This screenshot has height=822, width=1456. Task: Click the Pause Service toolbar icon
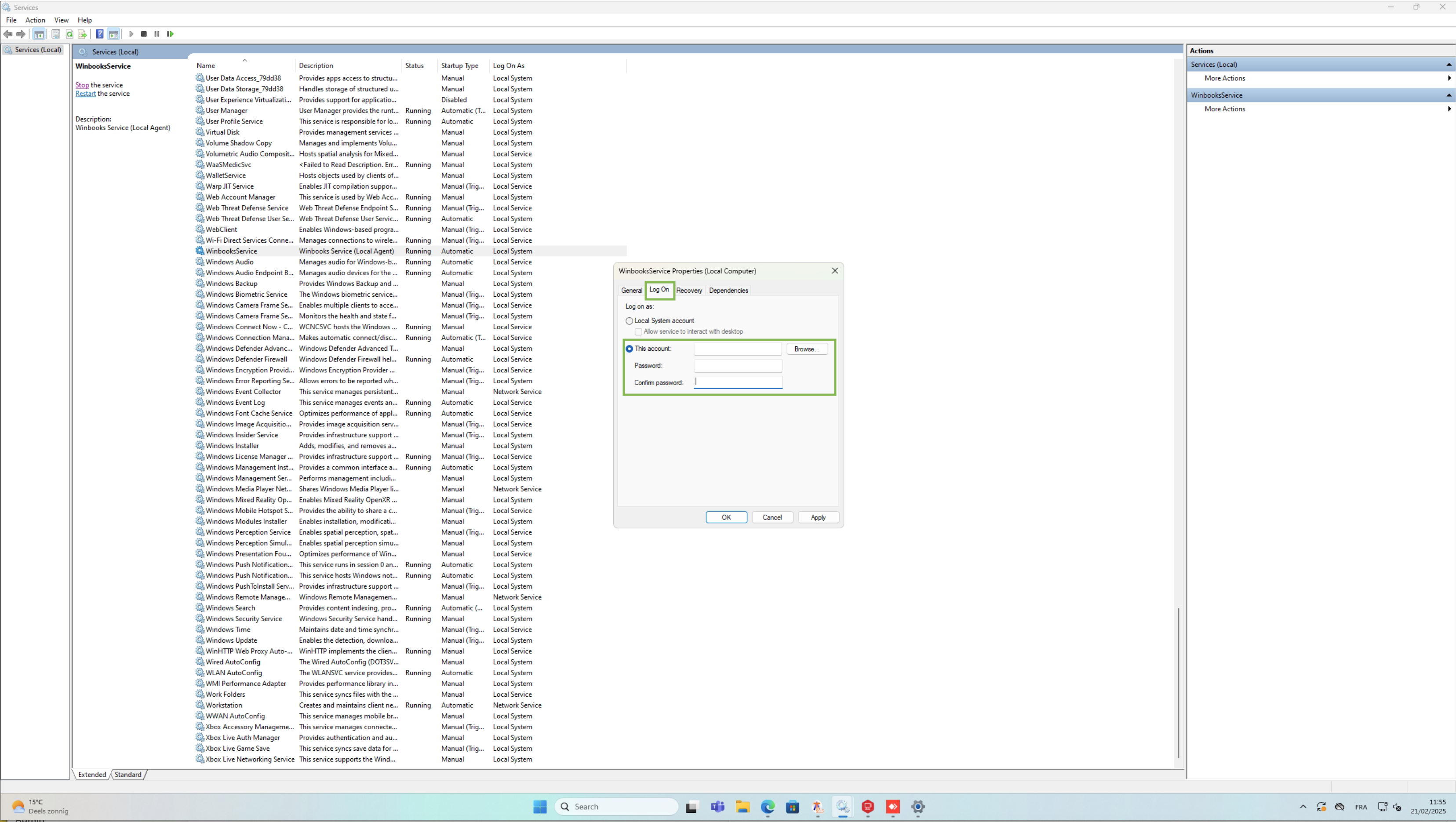coord(157,34)
